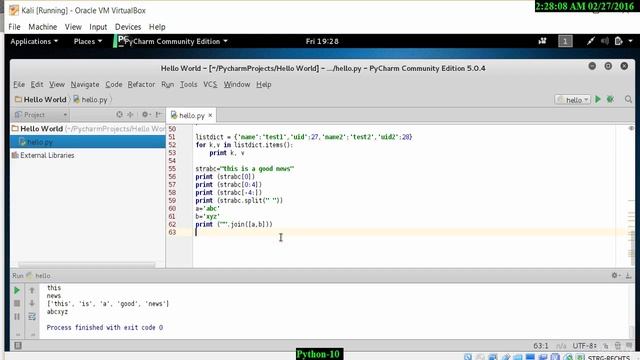
Task: Click 'Process finished with exit code 0' text
Action: 104,327
